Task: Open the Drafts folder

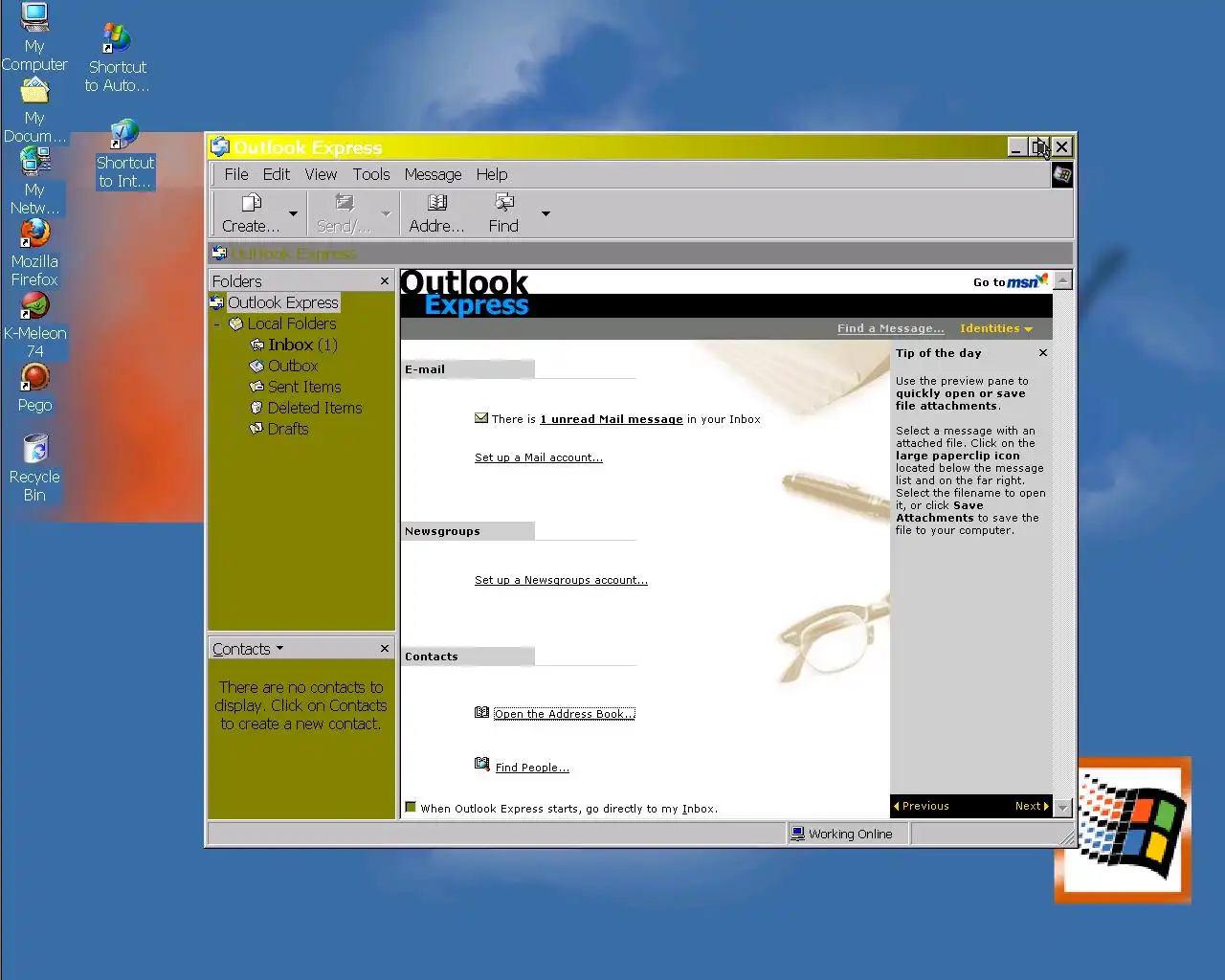Action: pos(288,429)
